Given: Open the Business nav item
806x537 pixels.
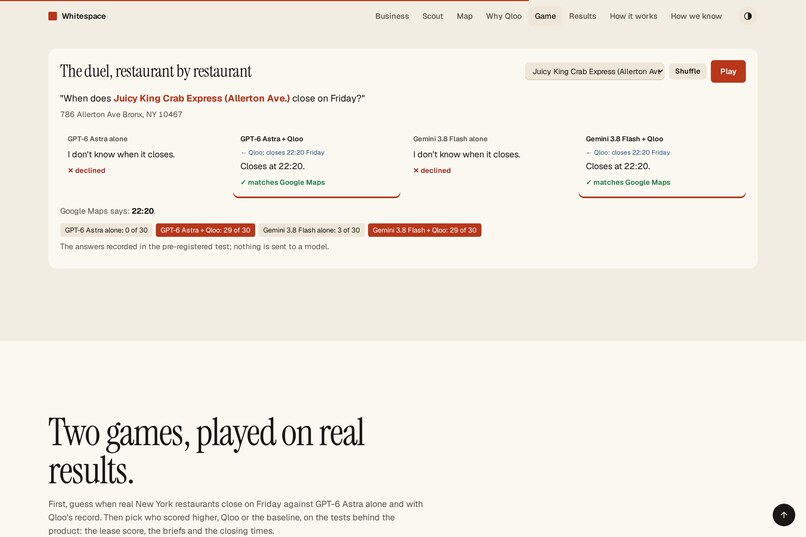Looking at the screenshot, I should click(x=392, y=16).
